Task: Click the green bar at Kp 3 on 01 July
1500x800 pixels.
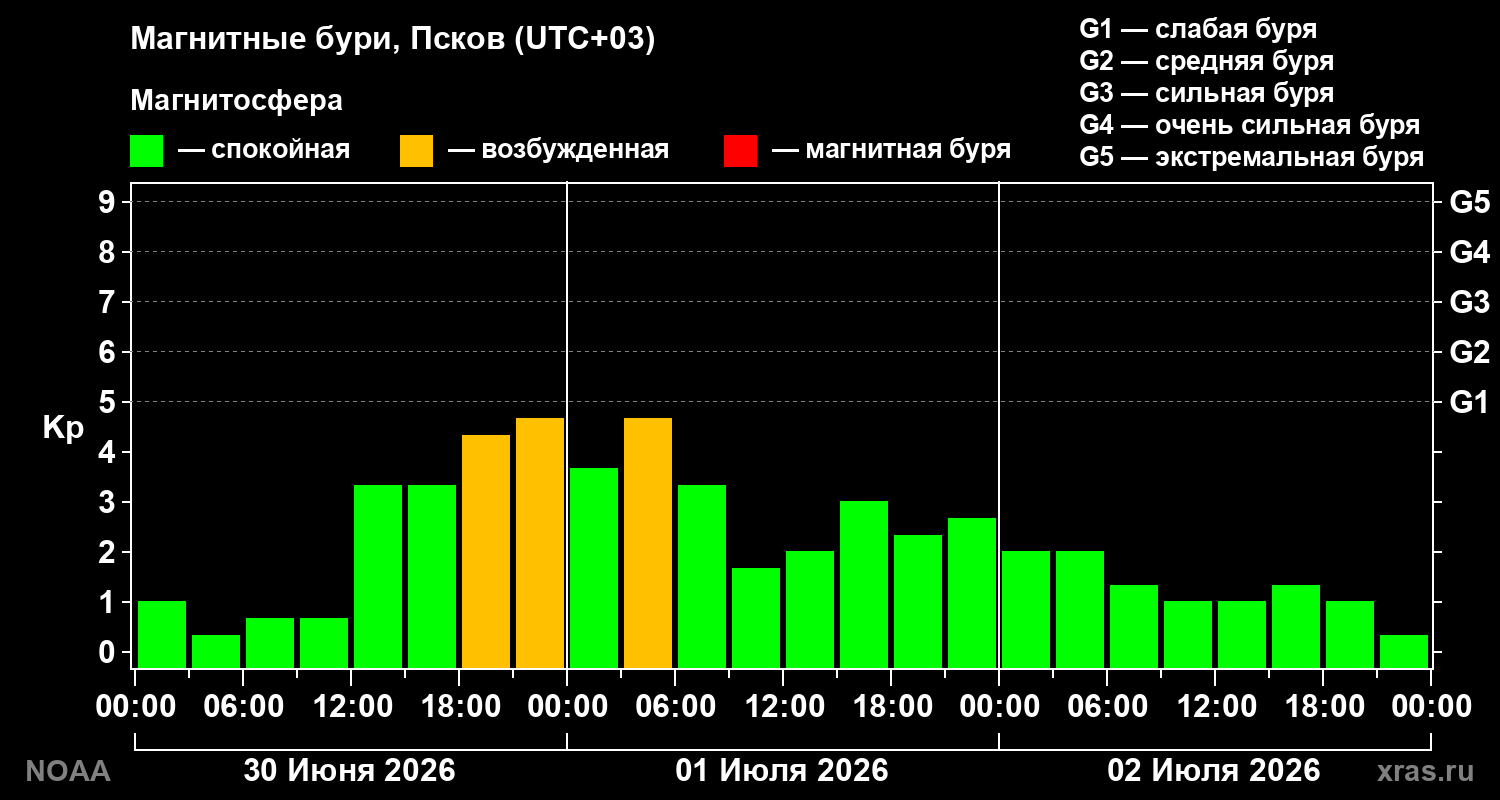Action: [x=864, y=584]
